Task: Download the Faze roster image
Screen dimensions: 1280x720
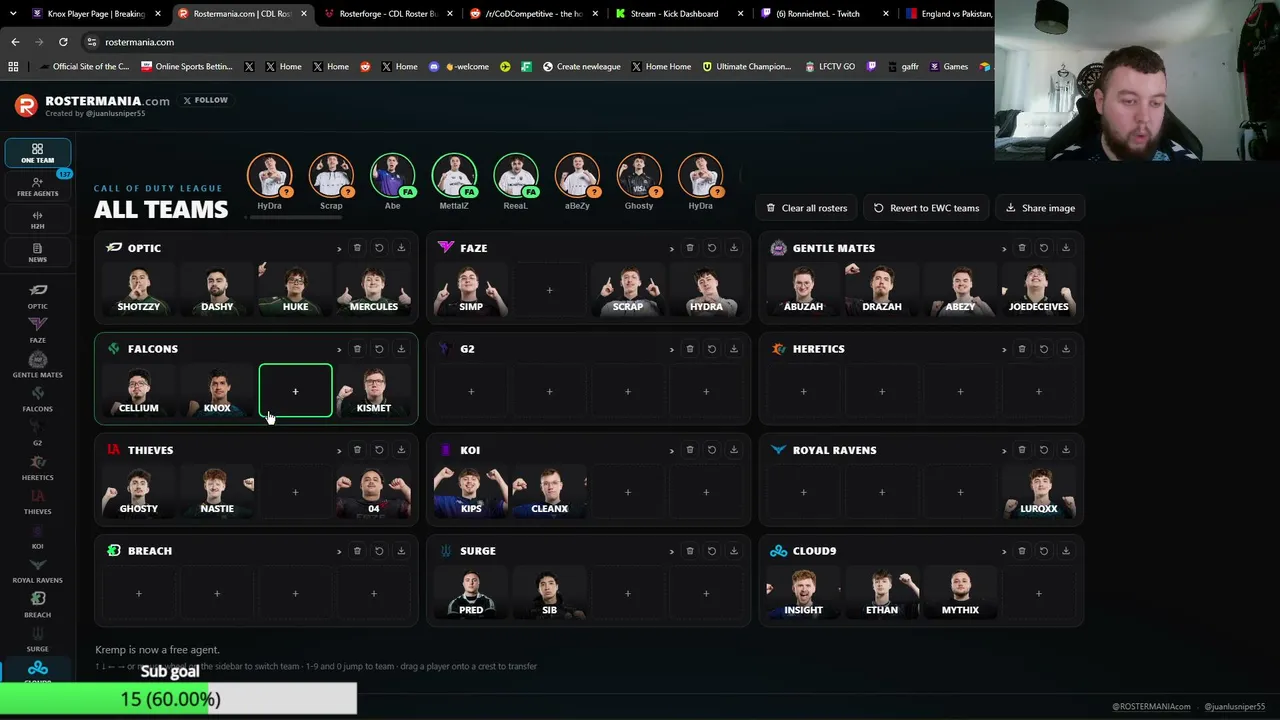Action: click(x=734, y=248)
